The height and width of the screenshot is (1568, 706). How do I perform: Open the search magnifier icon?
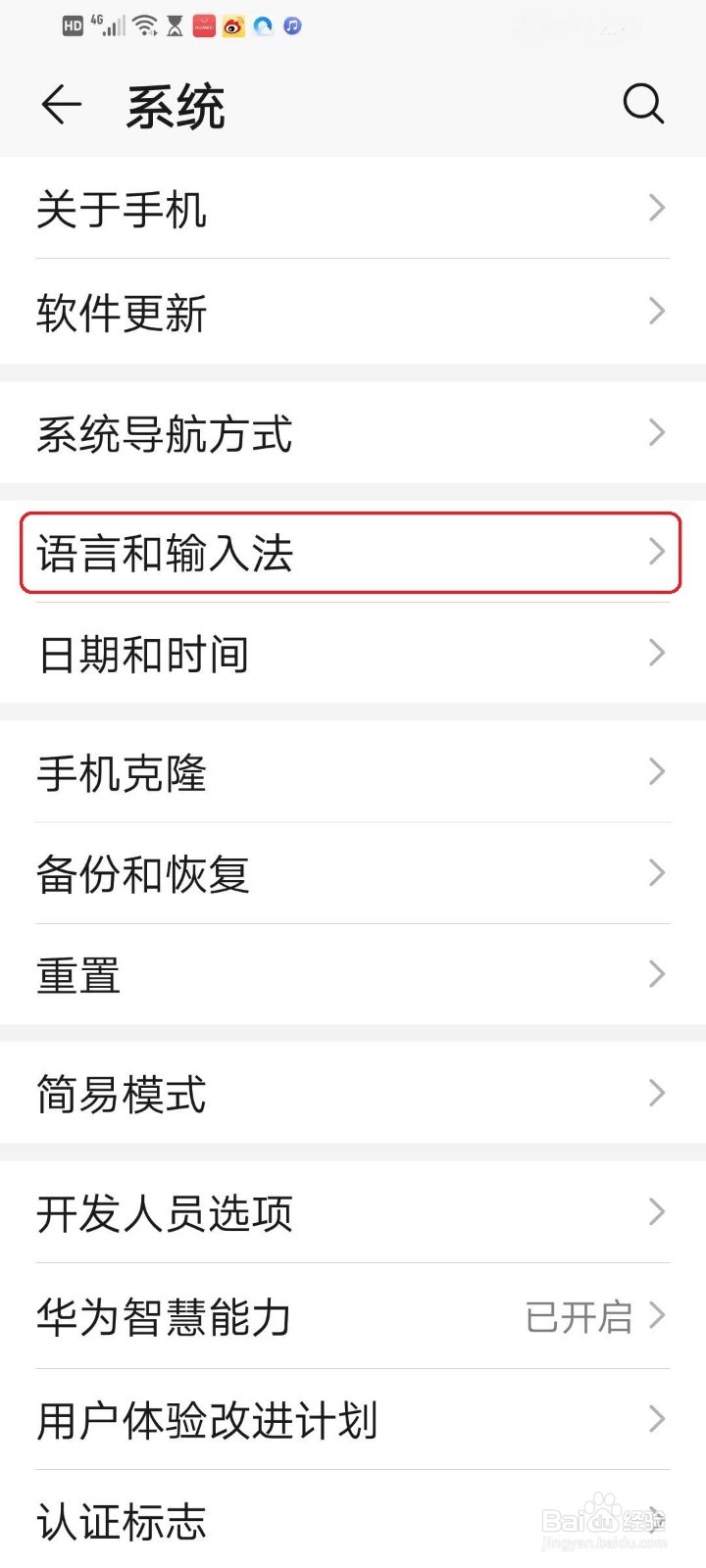[643, 103]
